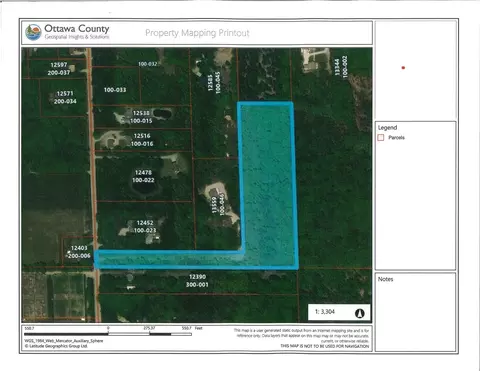Screen dimensions: 480x371
Task: Click parcel label "100-033"
Action: click(x=115, y=90)
